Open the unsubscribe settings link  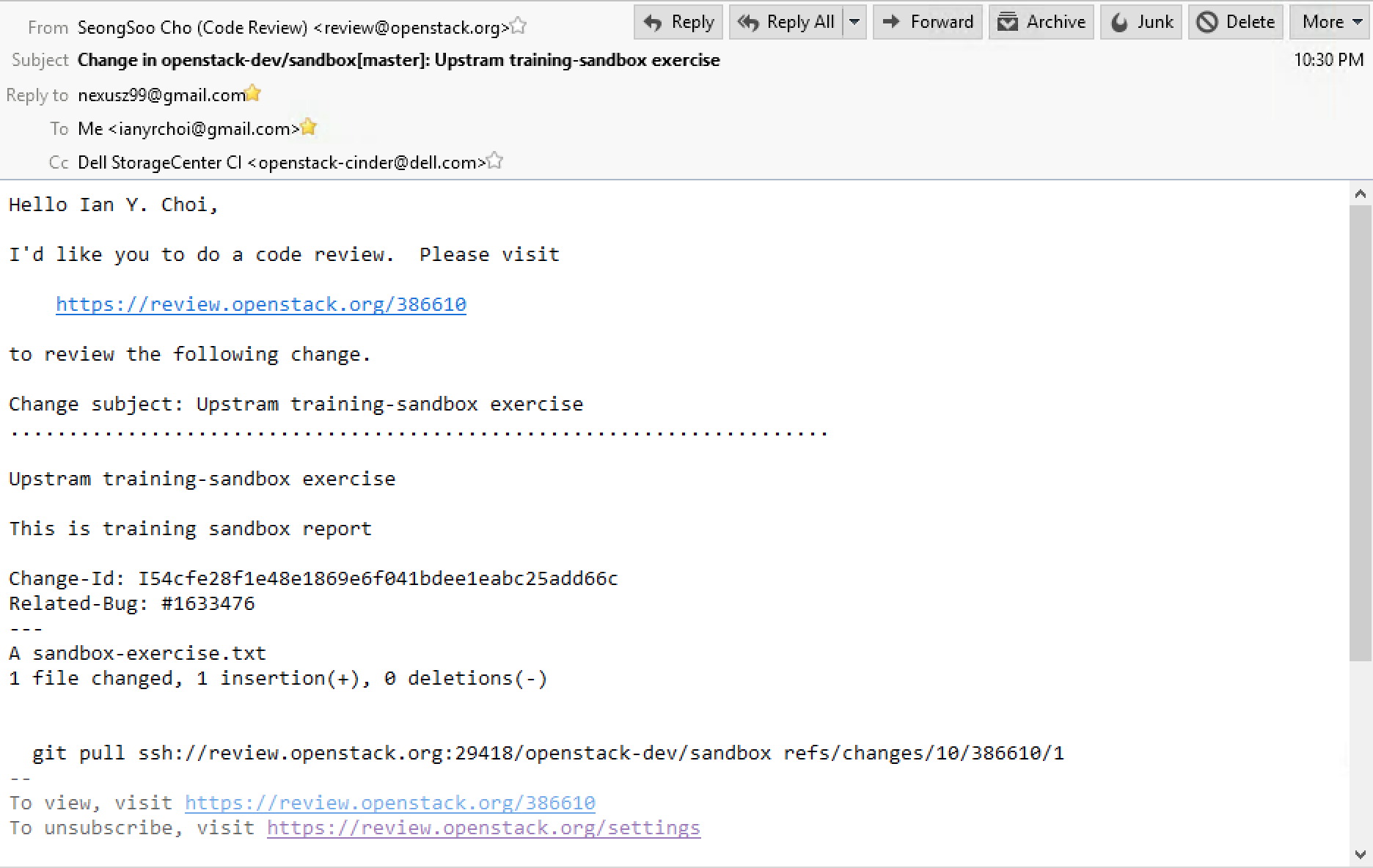[x=483, y=828]
